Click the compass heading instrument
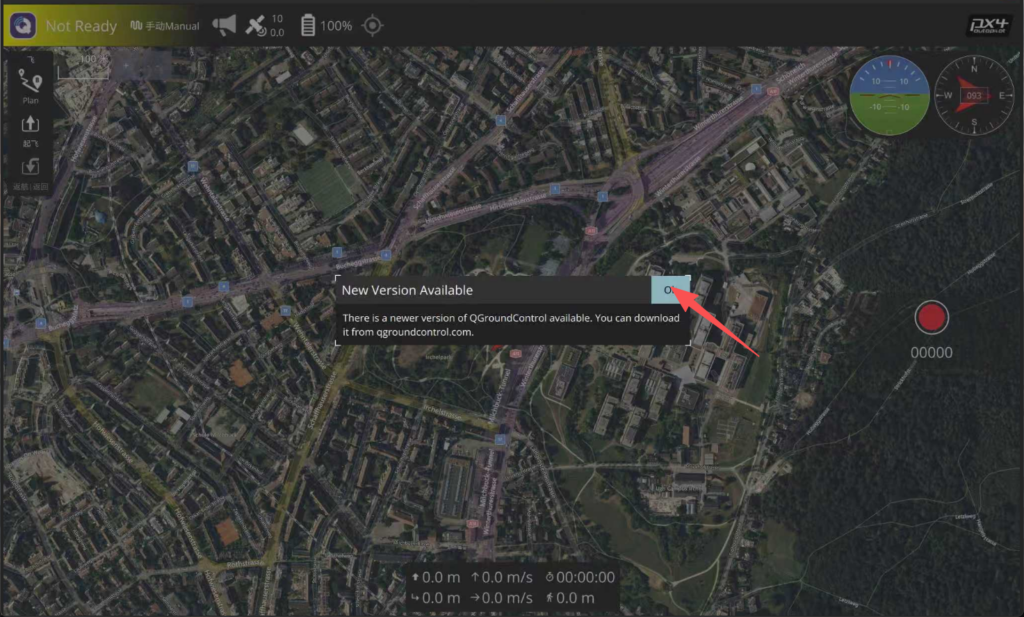The height and width of the screenshot is (617, 1024). coord(973,95)
